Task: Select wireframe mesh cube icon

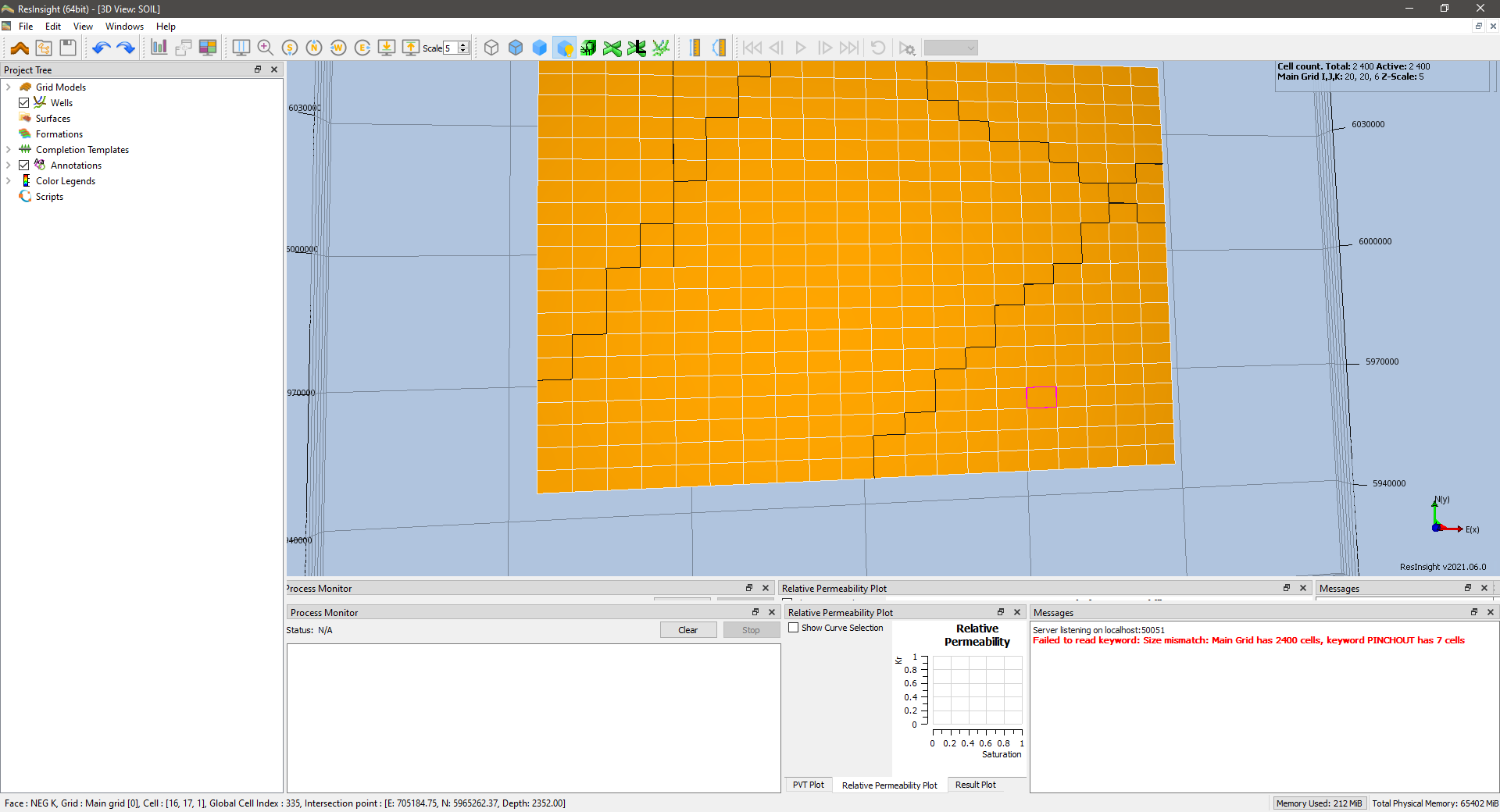Action: point(491,48)
